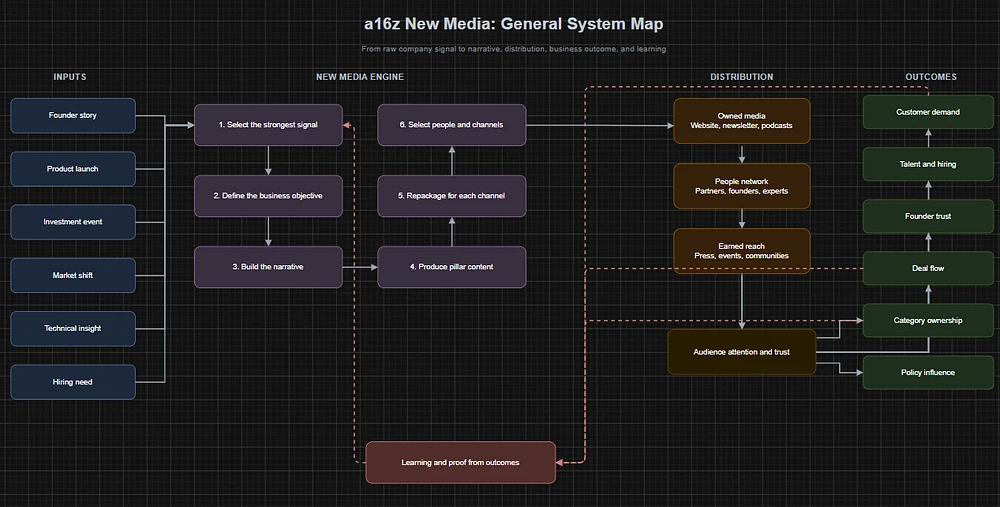The image size is (1000, 507).
Task: Click '2. Define the business objective' box
Action: tap(268, 196)
